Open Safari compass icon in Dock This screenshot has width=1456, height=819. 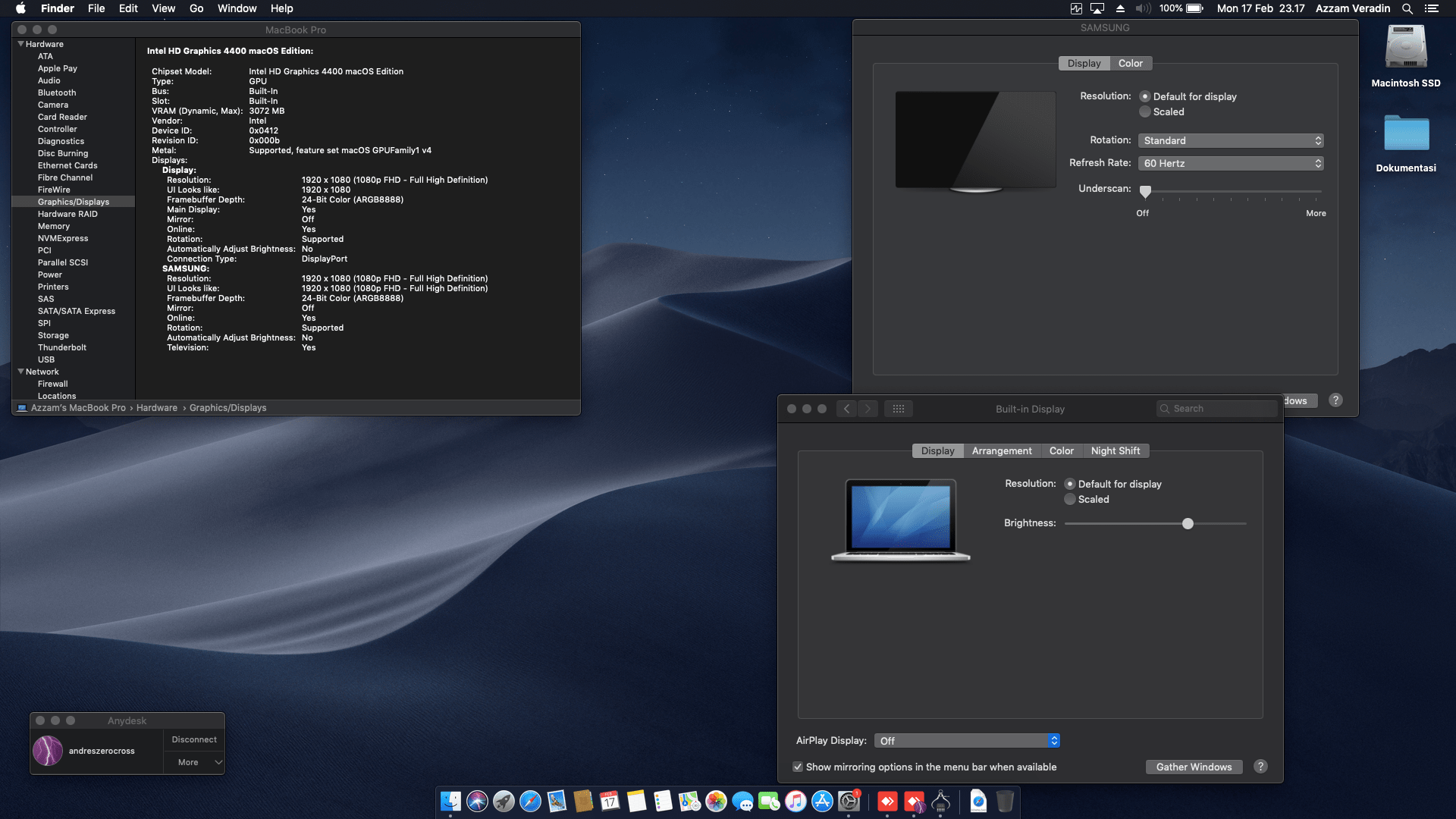point(530,801)
